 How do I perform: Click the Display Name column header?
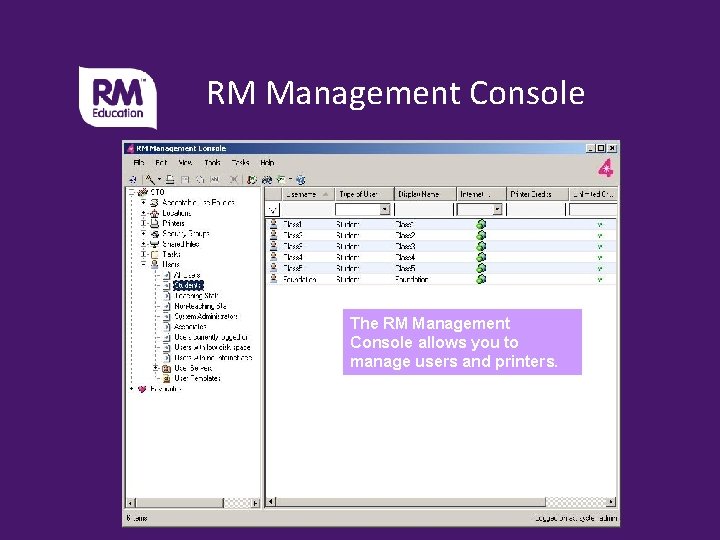pyautogui.click(x=425, y=194)
